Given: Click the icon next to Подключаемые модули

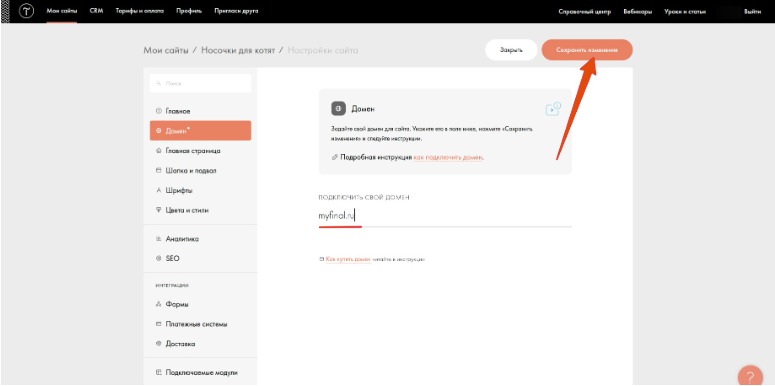Looking at the screenshot, I should 159,372.
